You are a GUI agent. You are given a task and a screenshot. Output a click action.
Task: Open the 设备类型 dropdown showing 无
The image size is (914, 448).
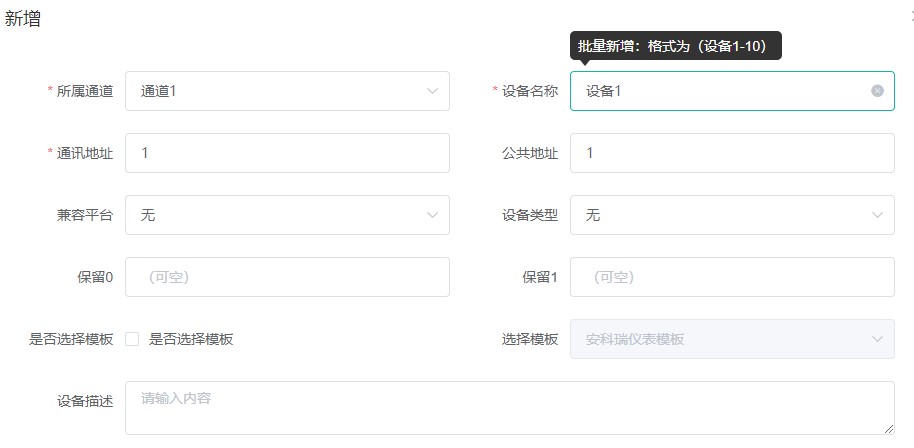(x=732, y=215)
